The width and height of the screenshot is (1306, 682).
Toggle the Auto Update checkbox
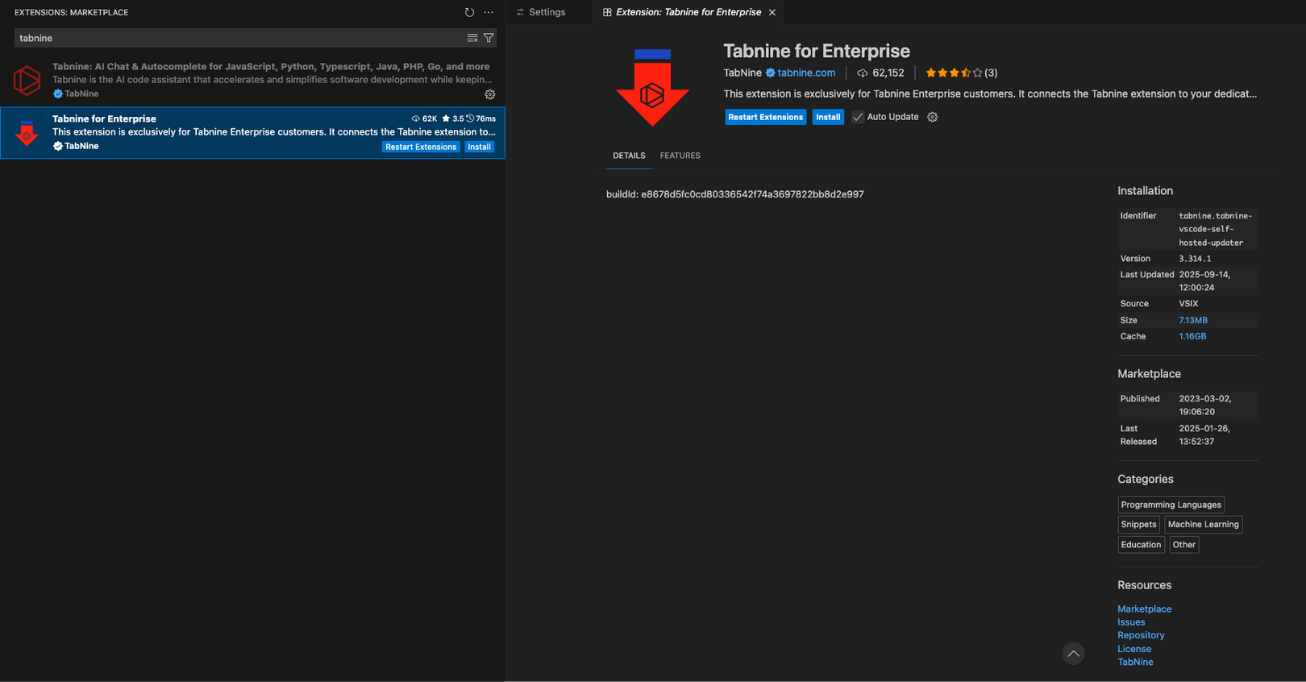coord(858,117)
